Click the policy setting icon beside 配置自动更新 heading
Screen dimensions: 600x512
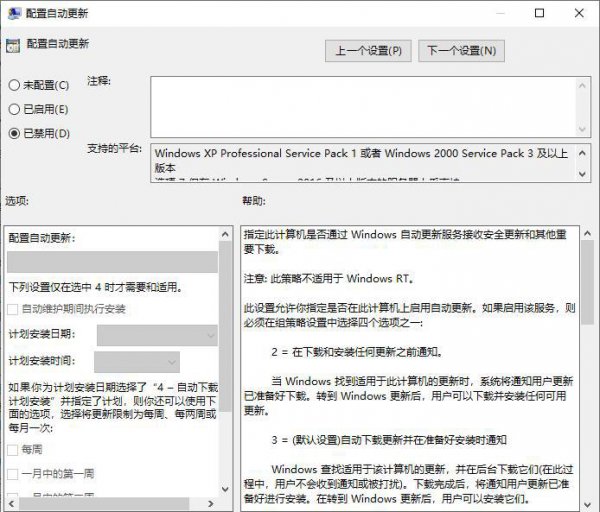pyautogui.click(x=13, y=46)
